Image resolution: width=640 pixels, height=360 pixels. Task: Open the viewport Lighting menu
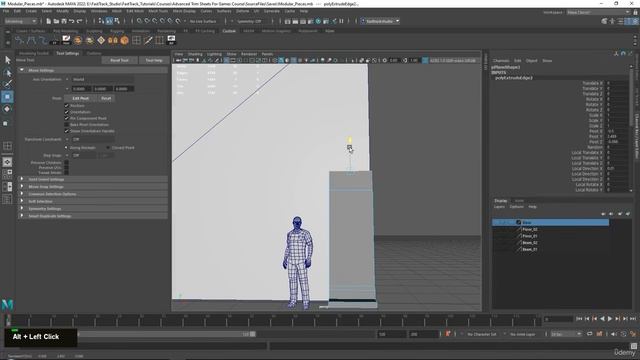214,54
